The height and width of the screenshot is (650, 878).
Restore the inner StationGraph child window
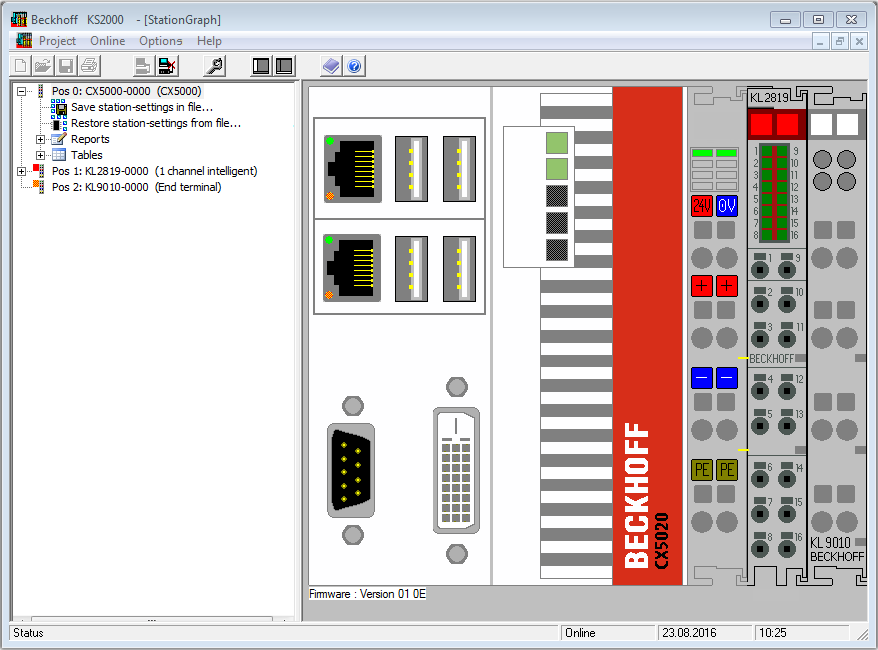coord(839,41)
